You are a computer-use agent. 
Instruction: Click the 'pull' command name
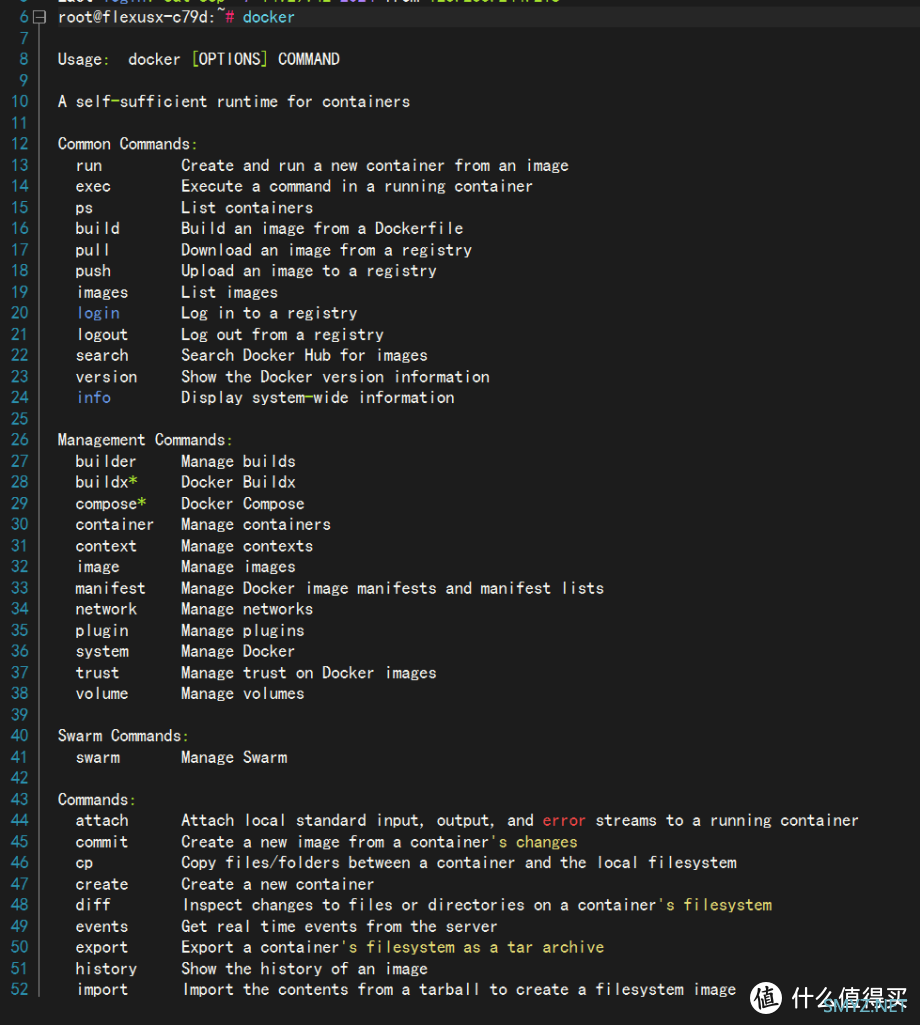(92, 250)
